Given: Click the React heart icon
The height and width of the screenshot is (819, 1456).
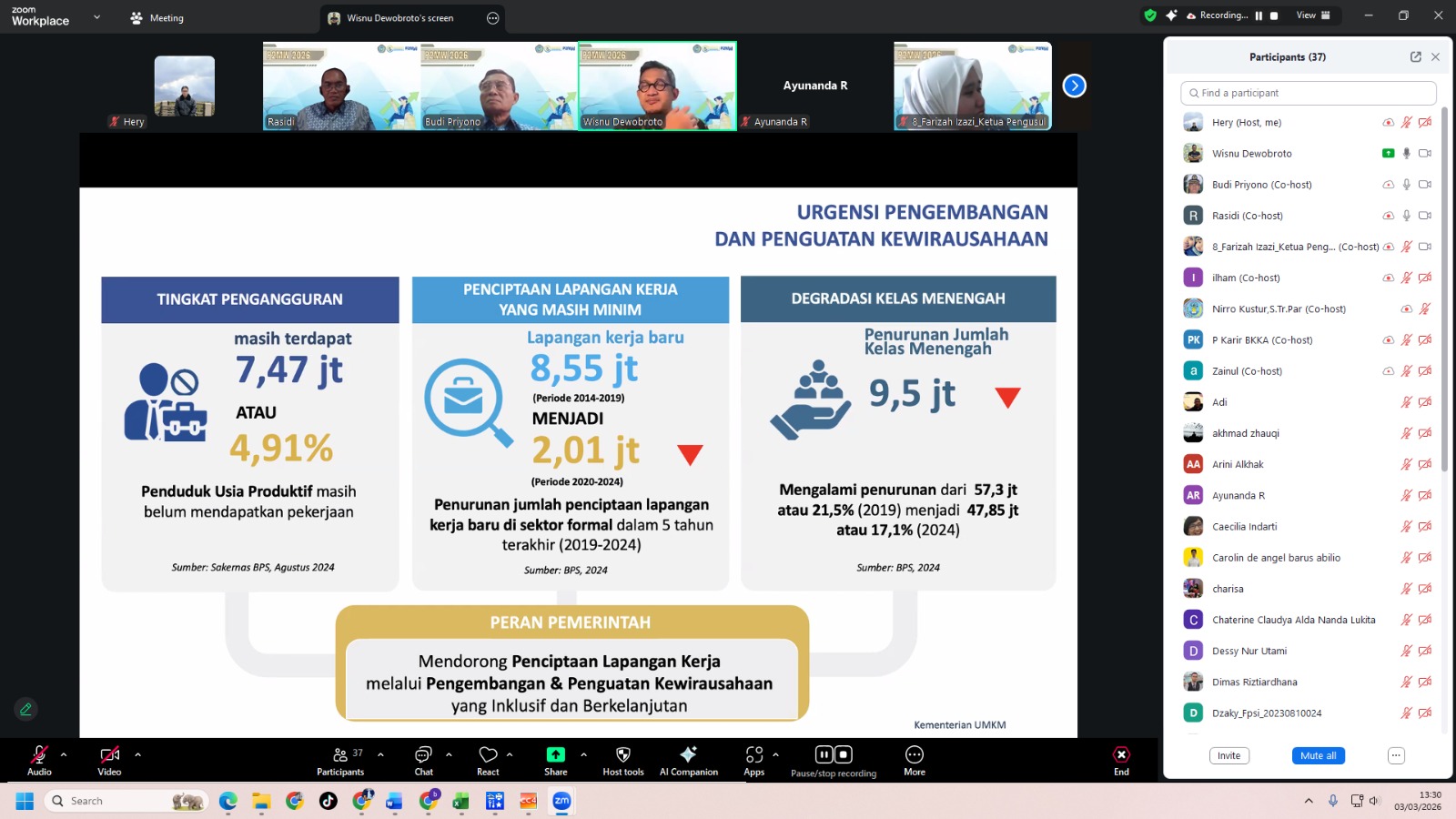Looking at the screenshot, I should 488,755.
